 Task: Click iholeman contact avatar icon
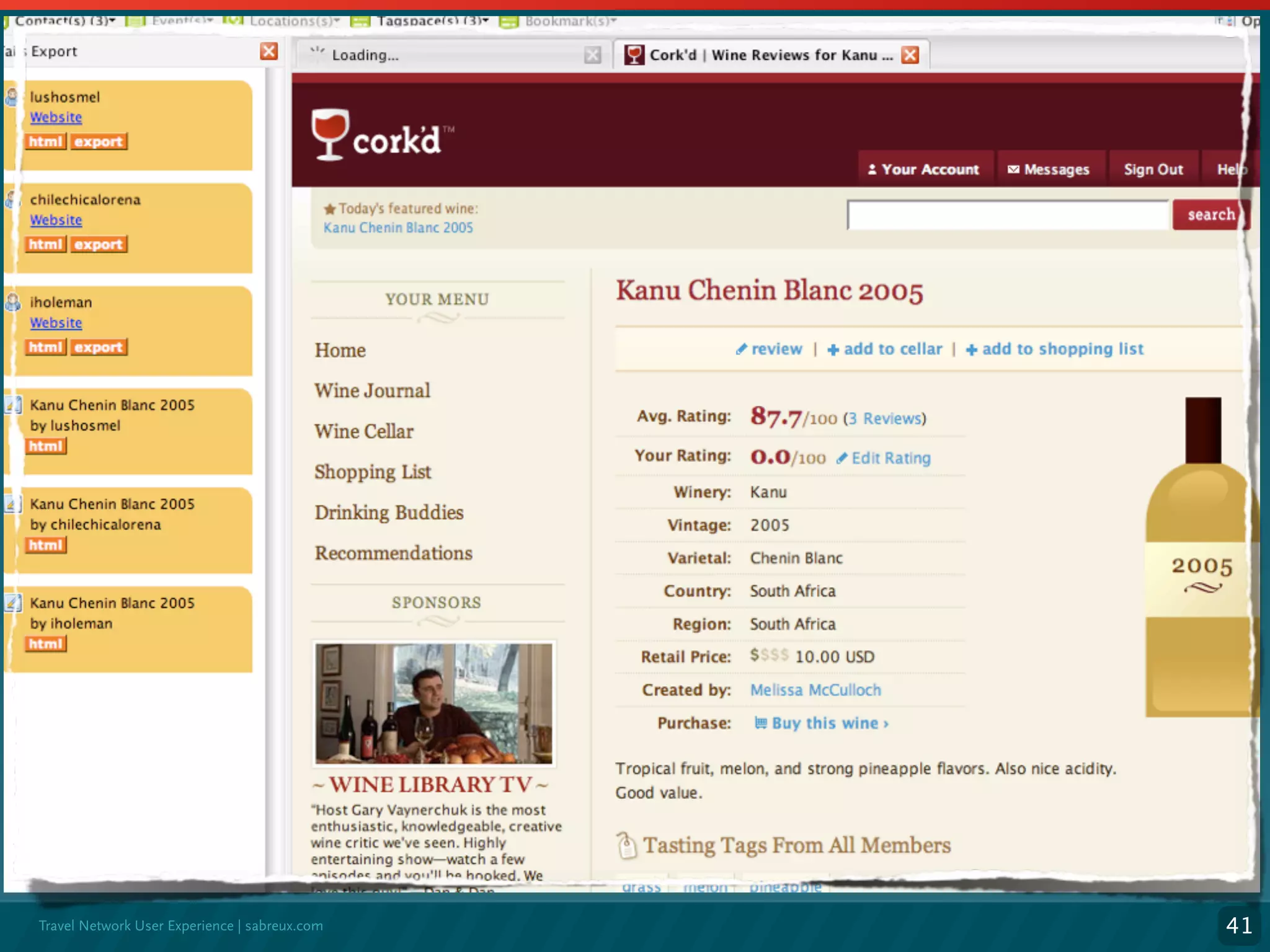(x=13, y=302)
